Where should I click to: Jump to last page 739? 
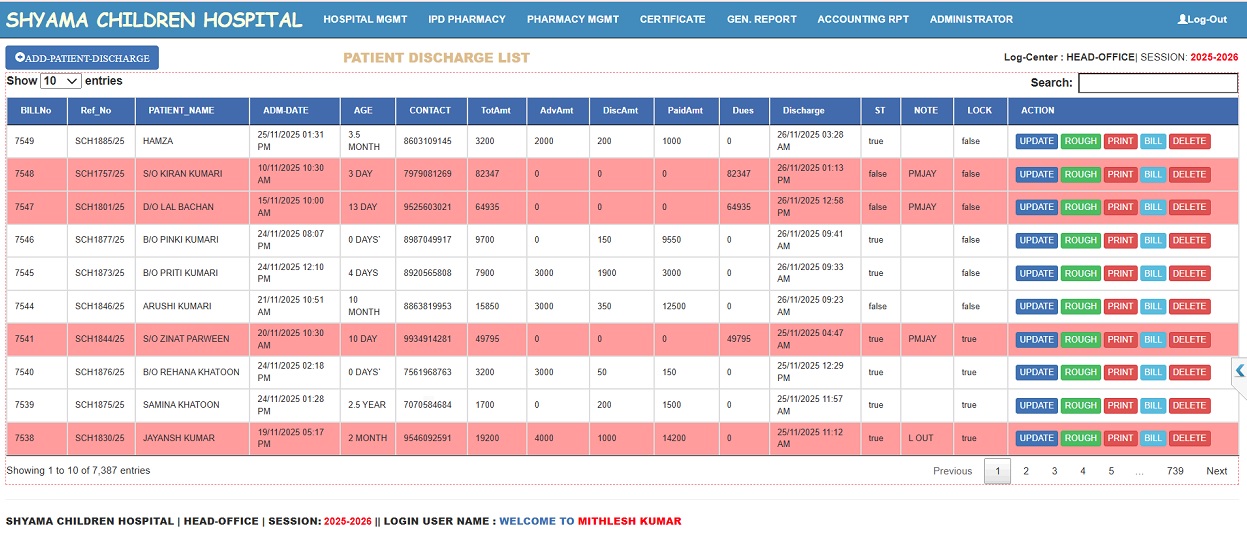(x=1175, y=471)
